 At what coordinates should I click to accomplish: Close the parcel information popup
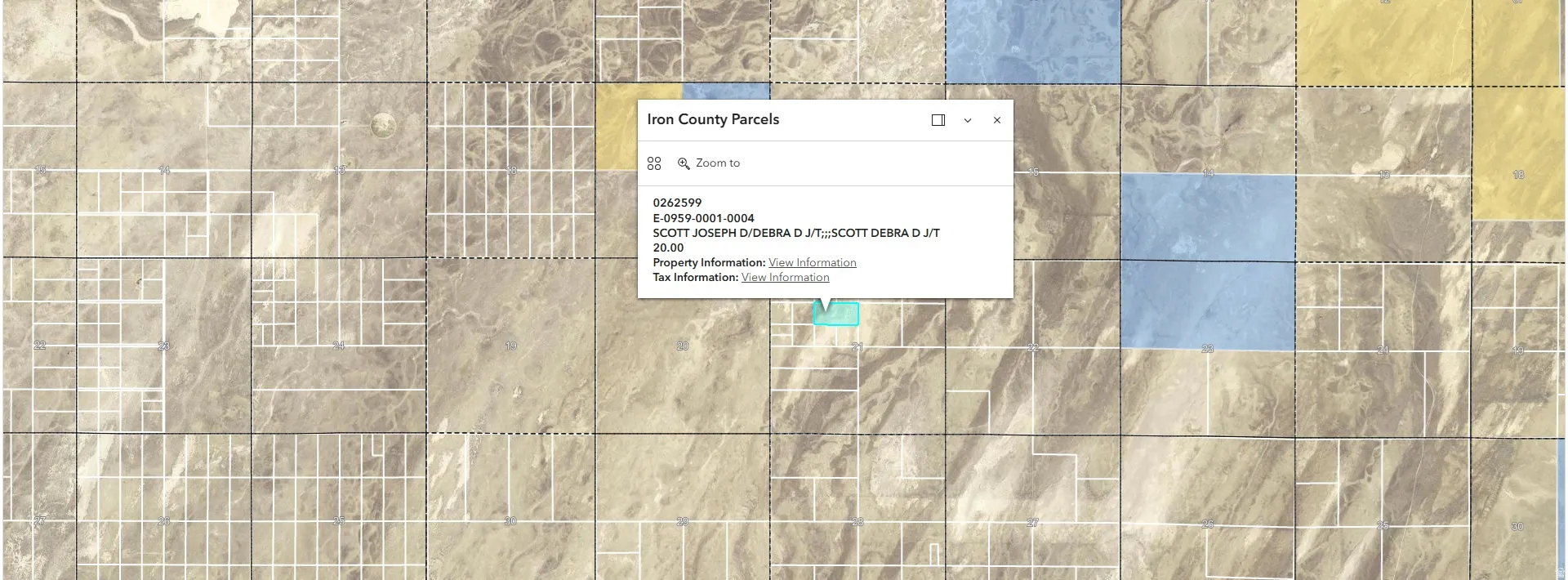pyautogui.click(x=997, y=120)
